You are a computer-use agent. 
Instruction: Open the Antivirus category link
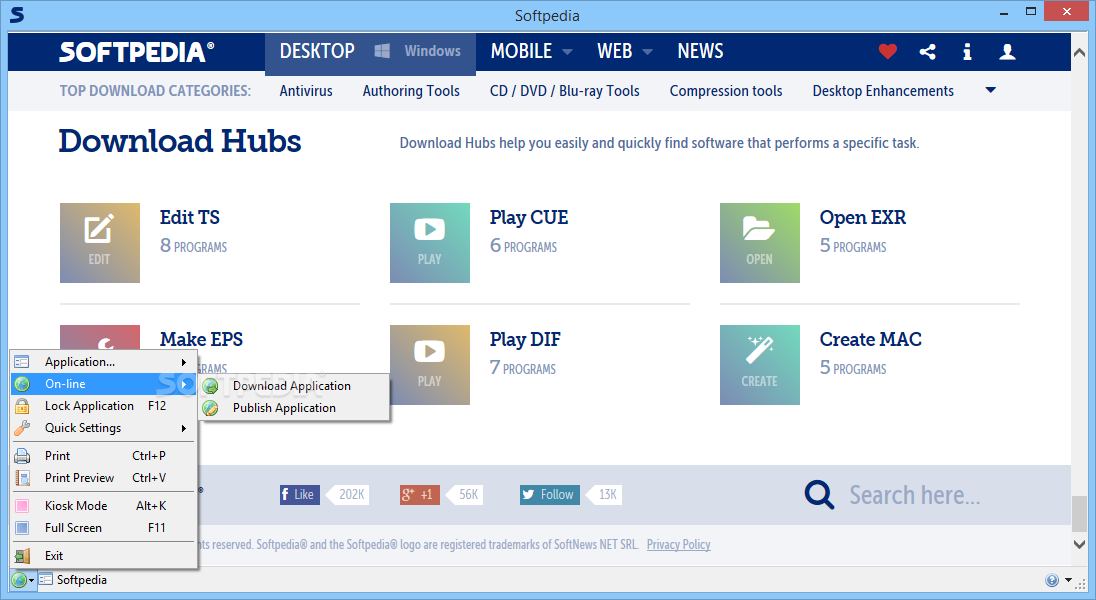click(306, 91)
